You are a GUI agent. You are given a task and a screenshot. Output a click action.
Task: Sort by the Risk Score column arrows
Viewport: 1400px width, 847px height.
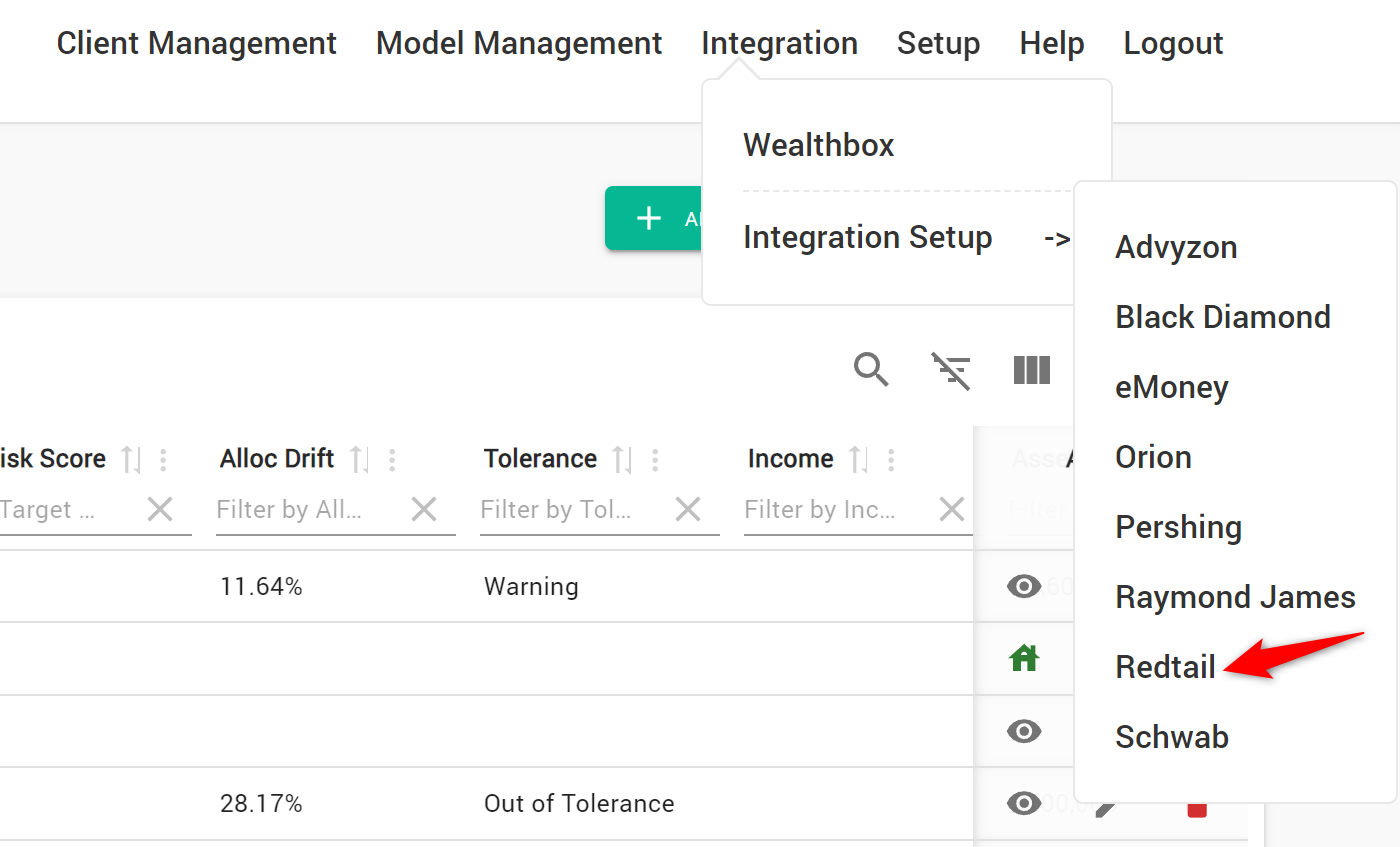click(131, 459)
